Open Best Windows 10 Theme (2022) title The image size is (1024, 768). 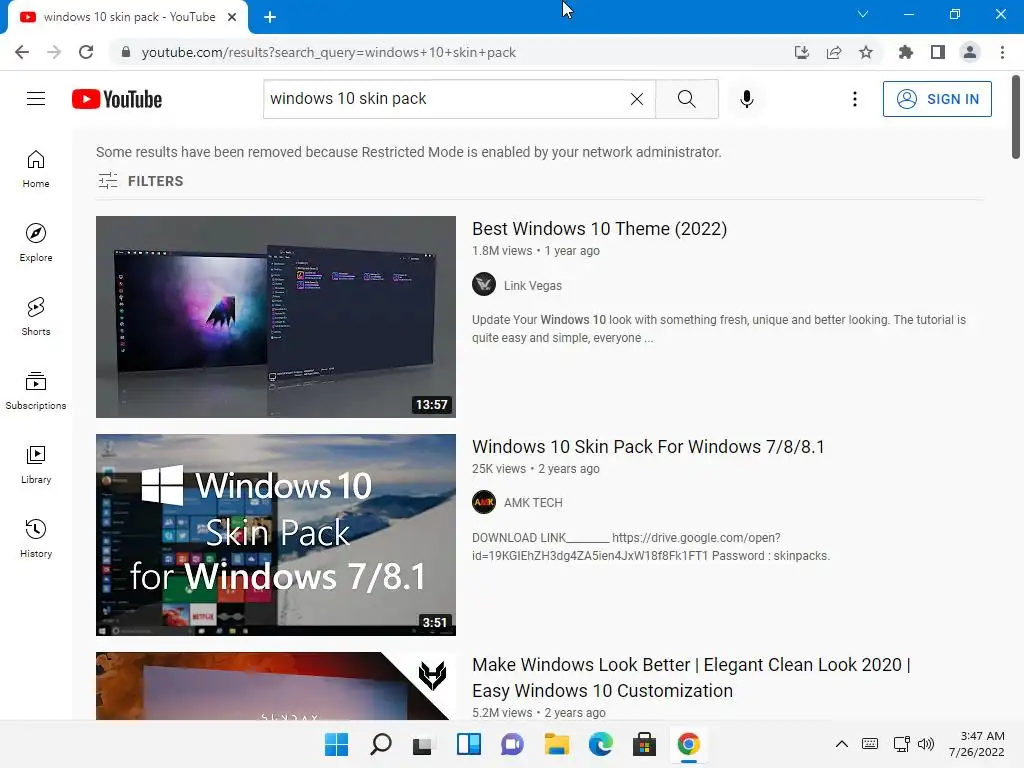pos(600,229)
